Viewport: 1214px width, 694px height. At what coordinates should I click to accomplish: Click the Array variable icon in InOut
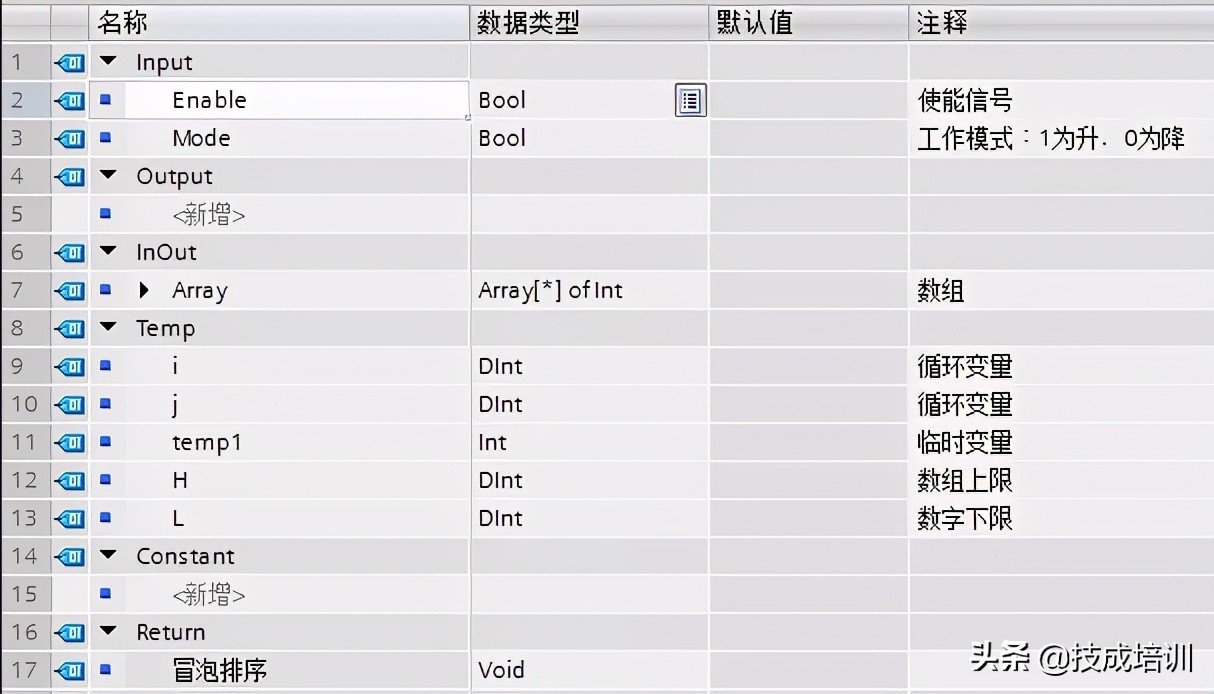(68, 290)
